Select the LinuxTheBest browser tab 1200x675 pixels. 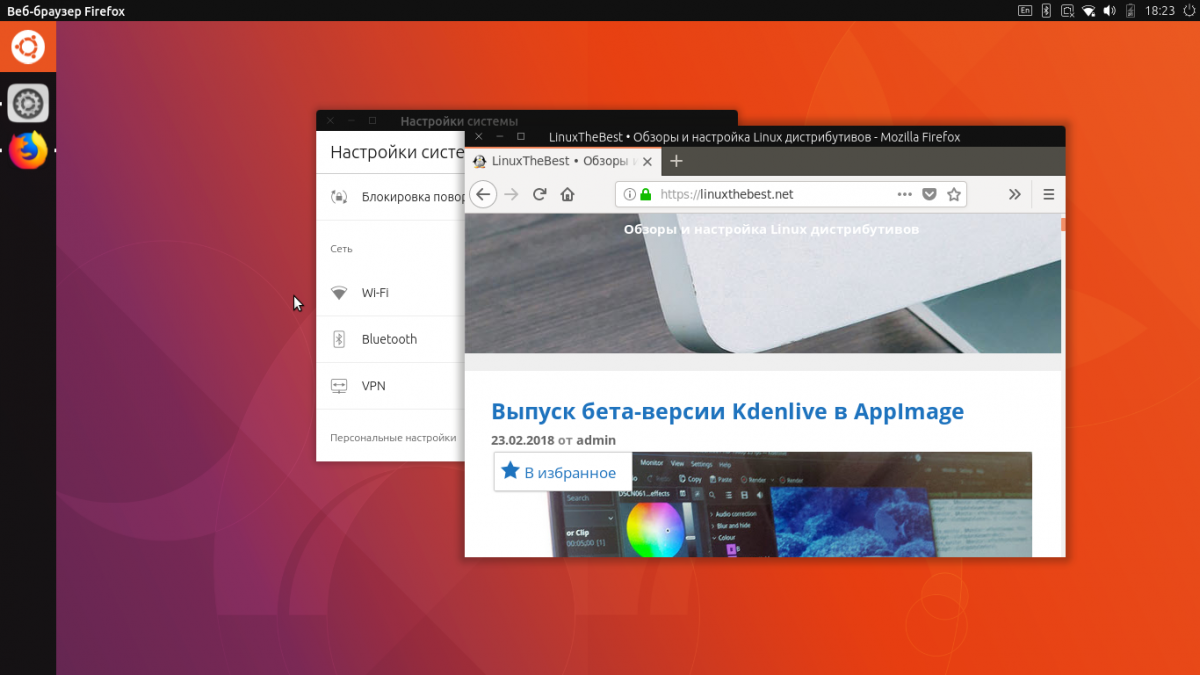(562, 161)
